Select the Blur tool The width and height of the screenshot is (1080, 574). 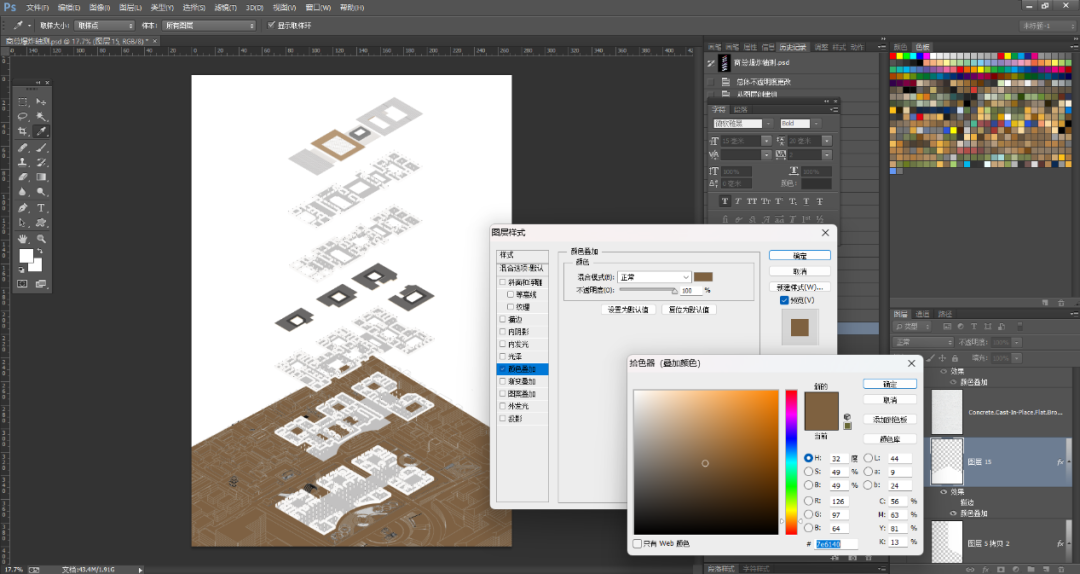(23, 192)
